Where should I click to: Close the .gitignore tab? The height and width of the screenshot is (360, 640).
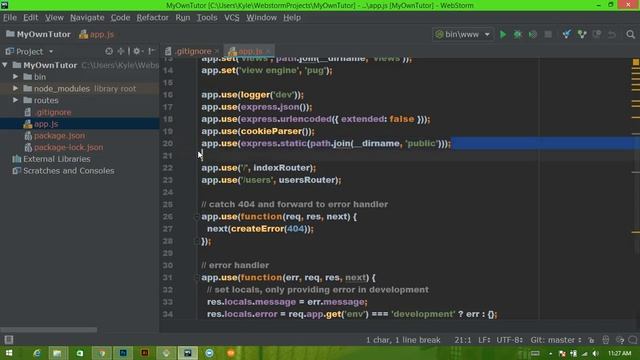pyautogui.click(x=217, y=51)
